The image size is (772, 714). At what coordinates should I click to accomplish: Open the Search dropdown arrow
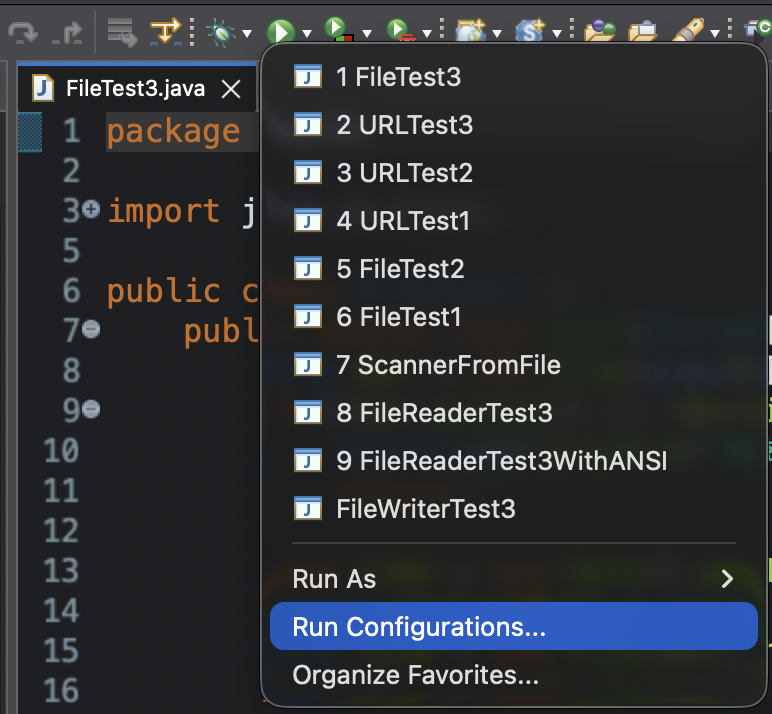click(x=715, y=33)
